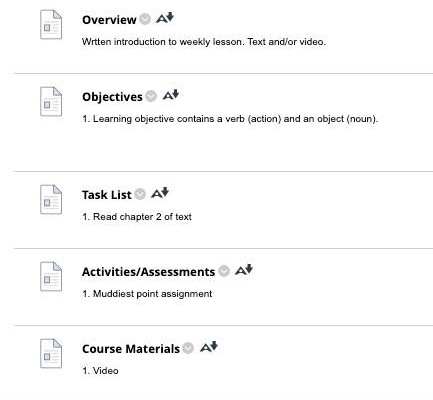Viewport: 433px width, 400px height.
Task: Expand Activities/Assessments options chevron
Action: (x=224, y=271)
